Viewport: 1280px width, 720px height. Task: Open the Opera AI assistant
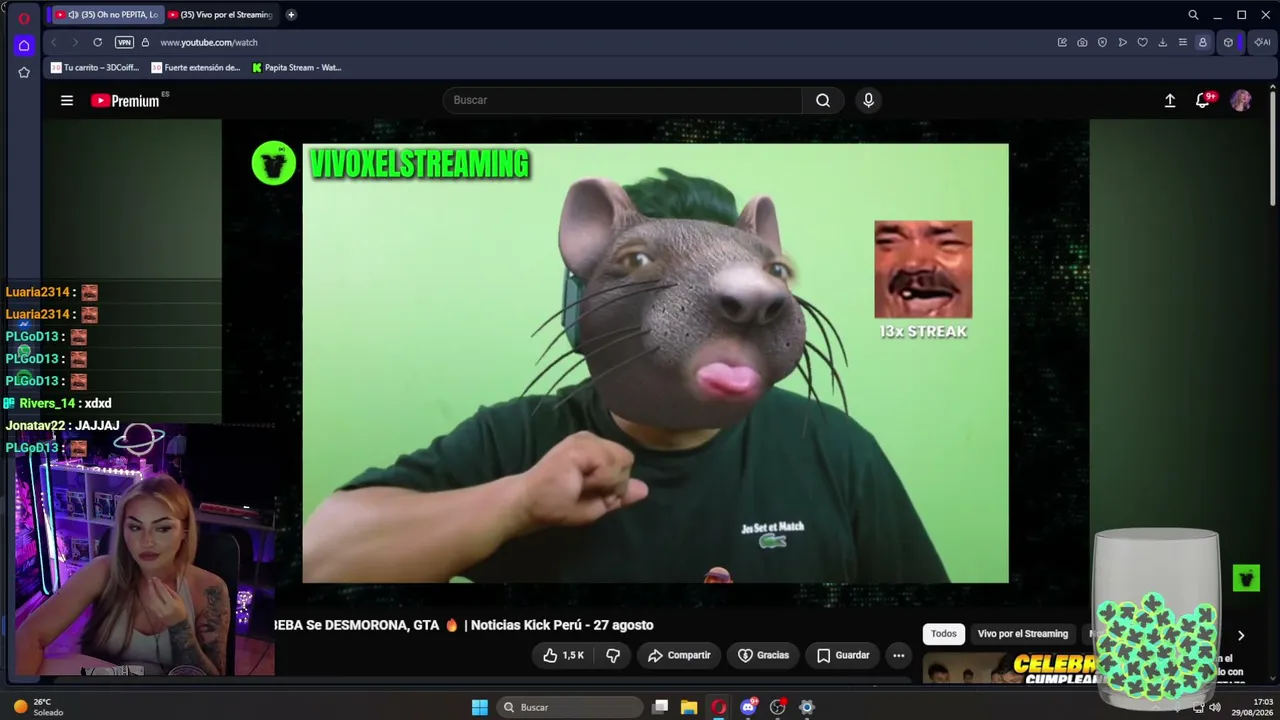click(x=1262, y=42)
